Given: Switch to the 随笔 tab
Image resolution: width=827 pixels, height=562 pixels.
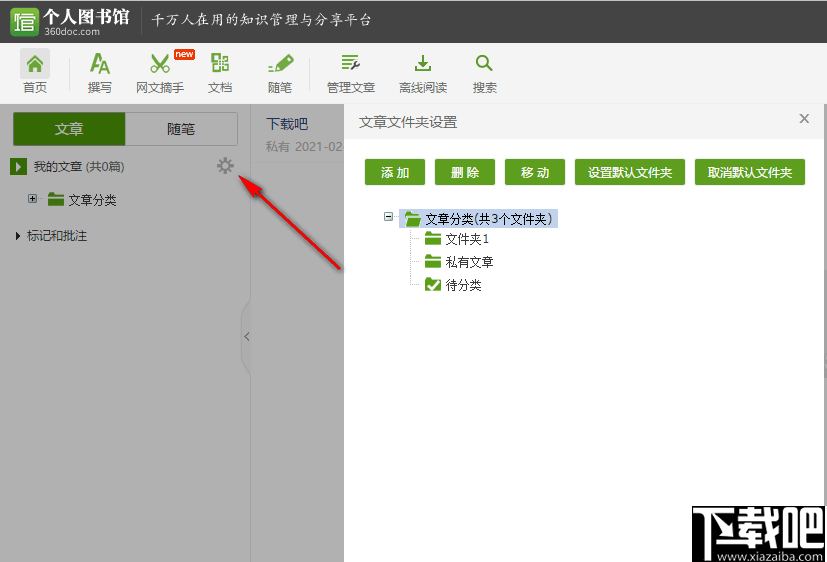Looking at the screenshot, I should point(181,129).
